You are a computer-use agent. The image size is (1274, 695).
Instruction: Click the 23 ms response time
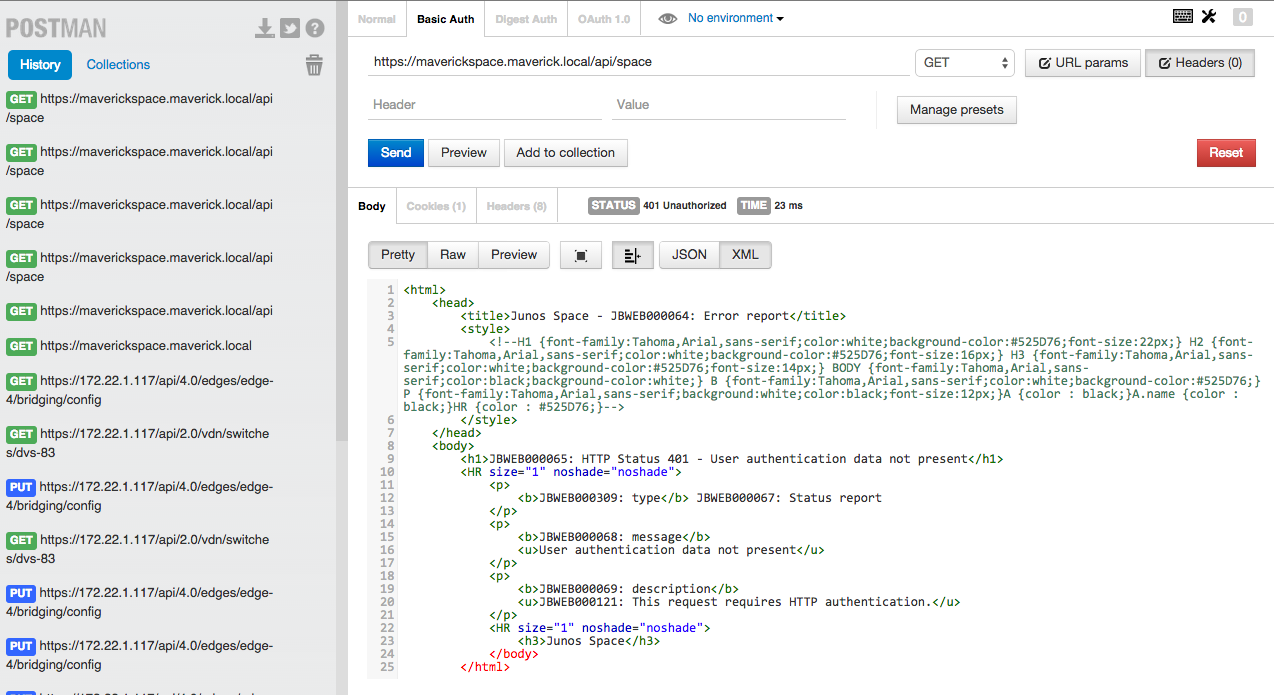coord(788,206)
